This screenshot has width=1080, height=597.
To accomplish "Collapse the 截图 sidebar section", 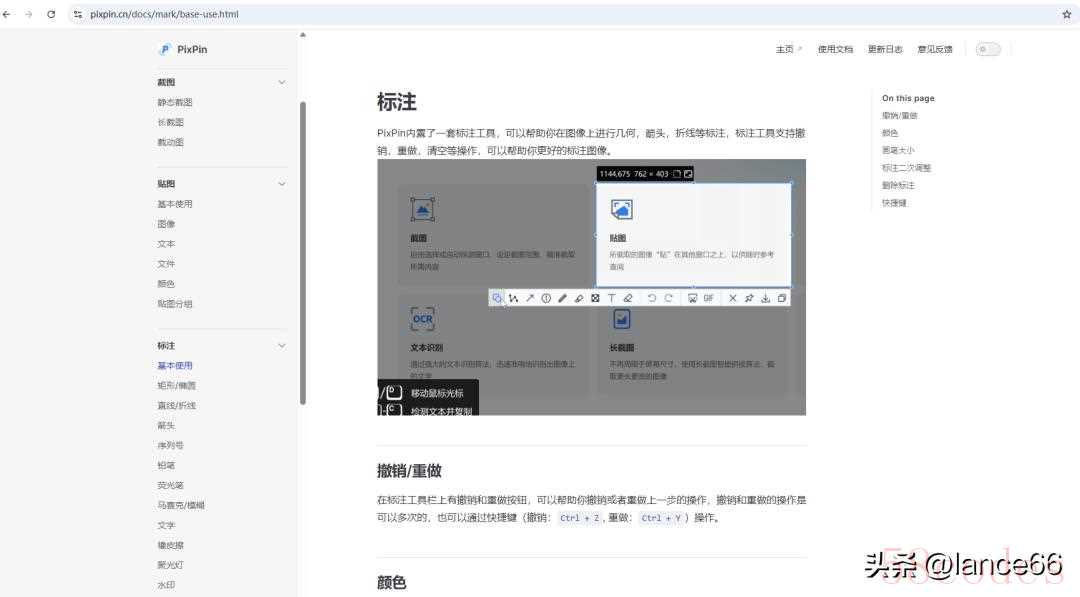I will [281, 82].
